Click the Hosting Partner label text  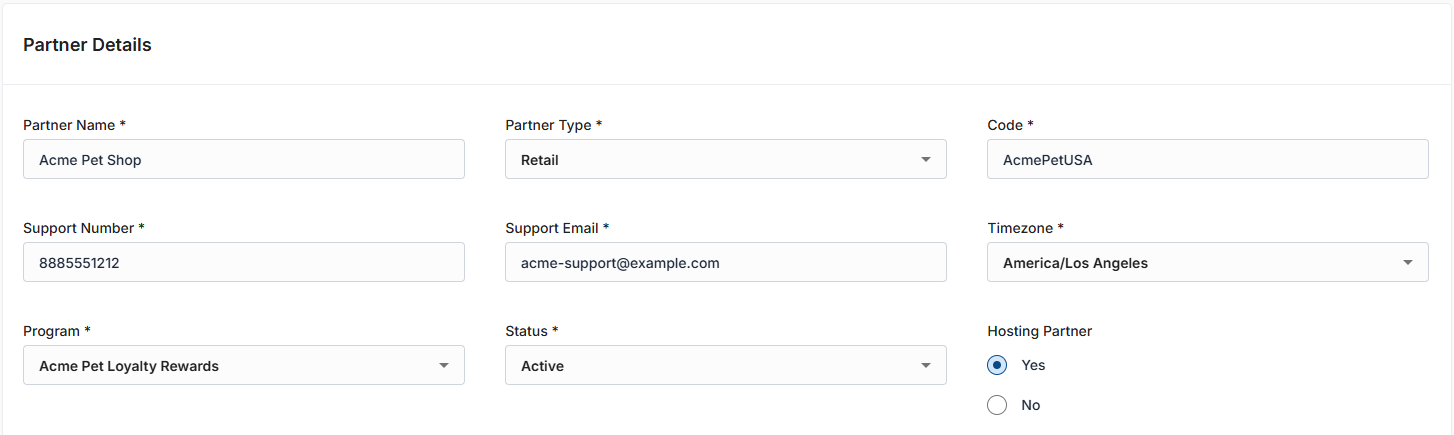click(x=1039, y=331)
